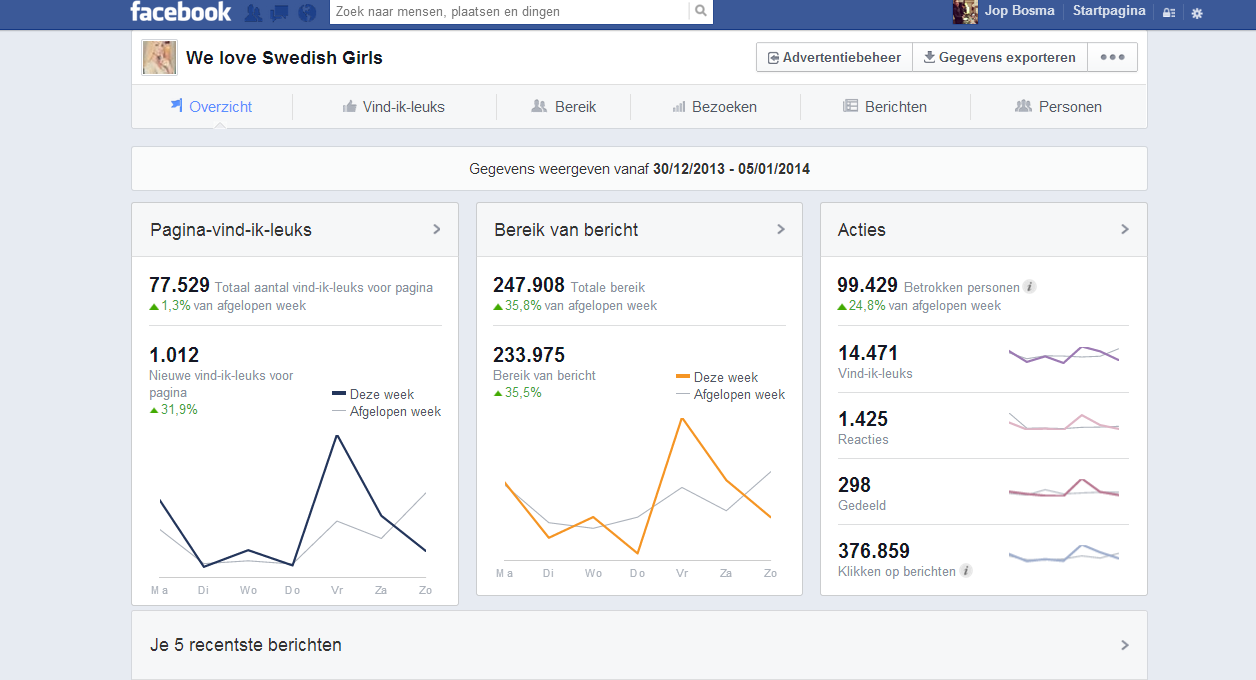This screenshot has width=1256, height=680.
Task: Click the page profile thumbnail
Action: coord(160,58)
